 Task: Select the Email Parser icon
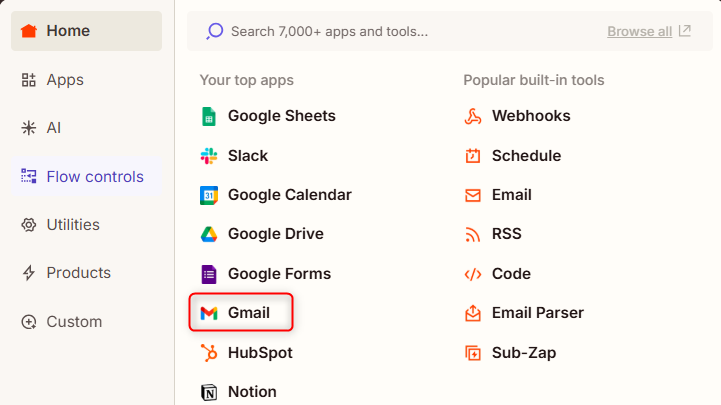pos(473,313)
